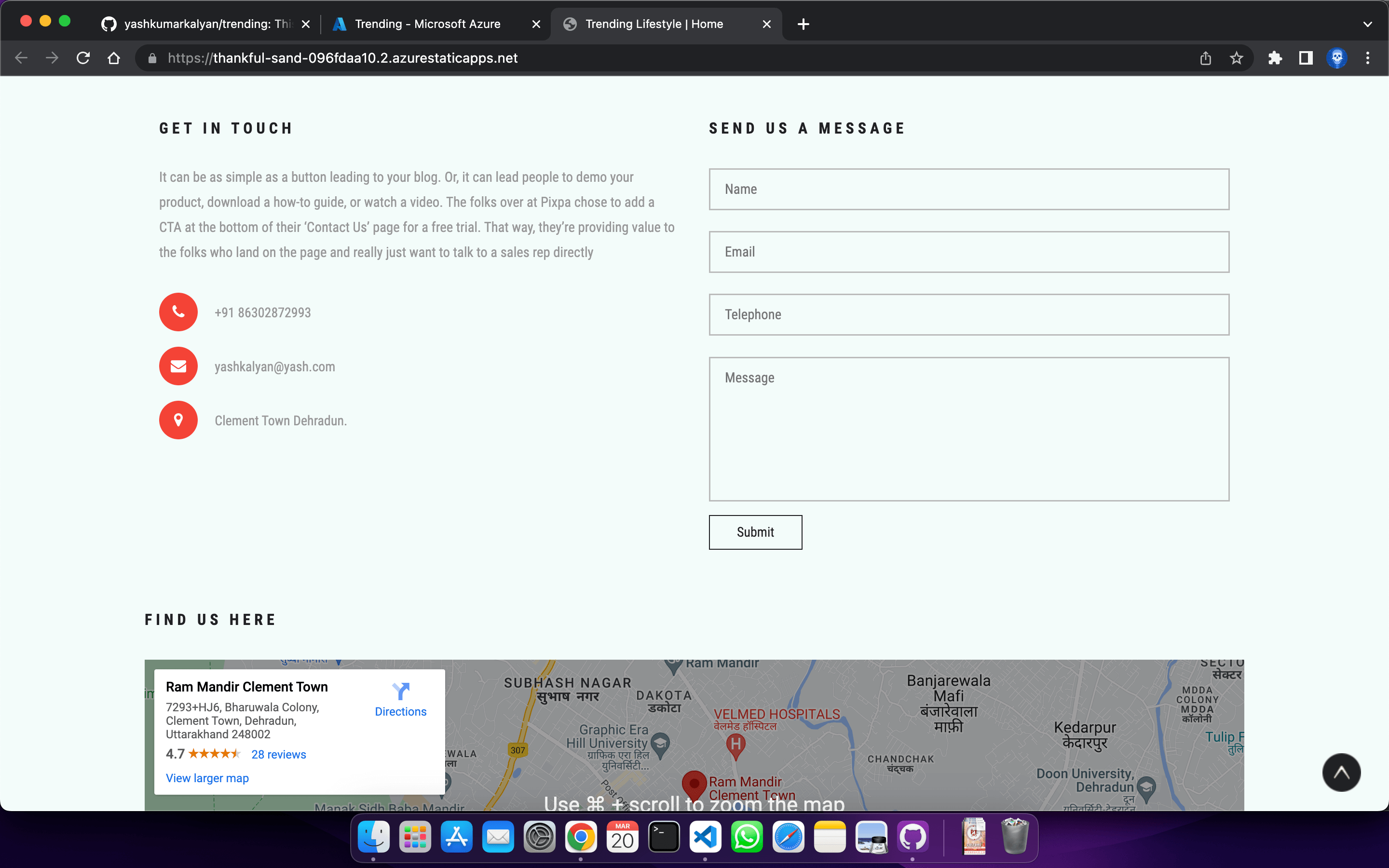The width and height of the screenshot is (1389, 868).
Task: Click the red phone icon
Action: click(178, 312)
